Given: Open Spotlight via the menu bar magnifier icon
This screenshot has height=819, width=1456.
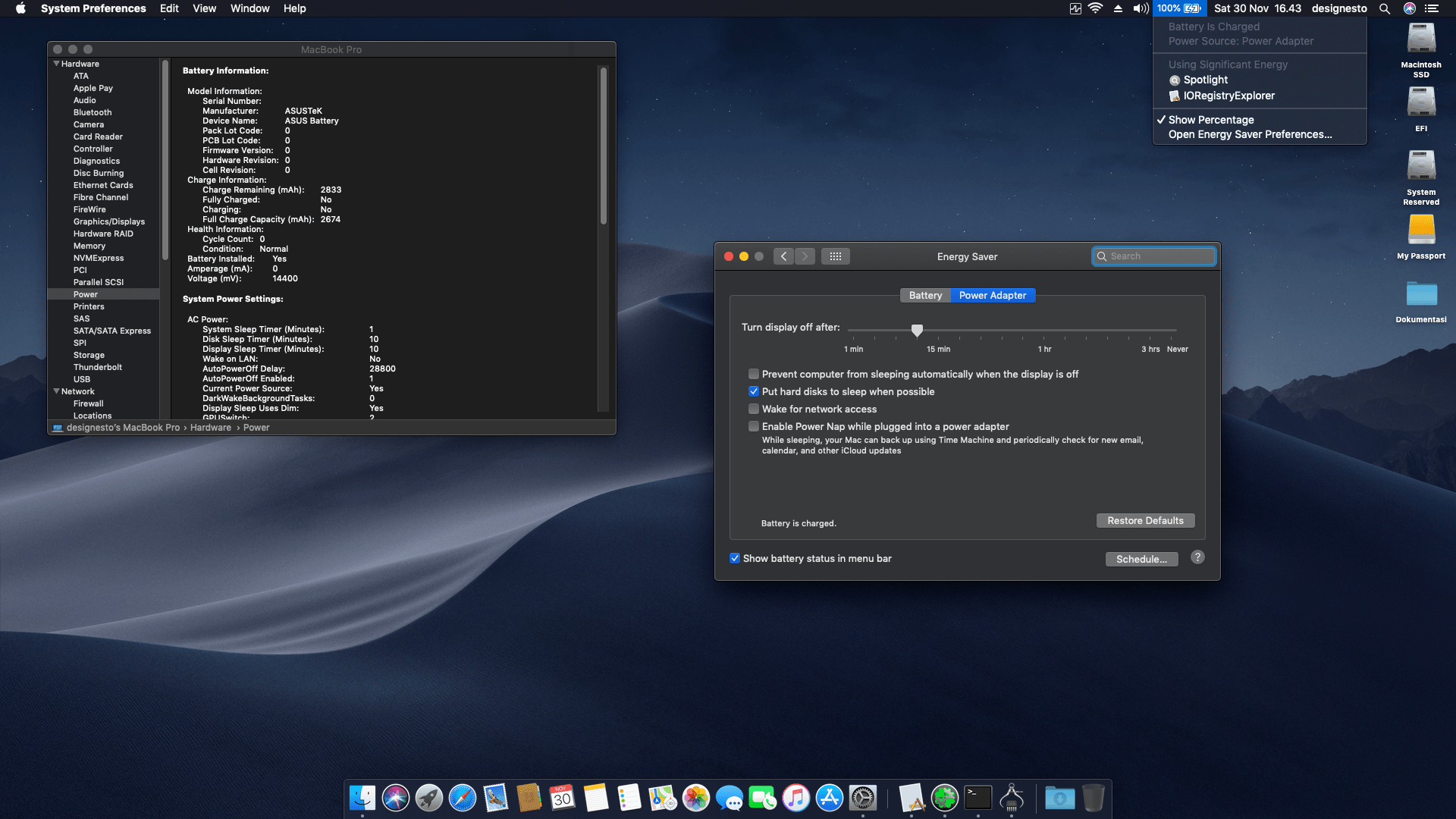Looking at the screenshot, I should (x=1385, y=8).
